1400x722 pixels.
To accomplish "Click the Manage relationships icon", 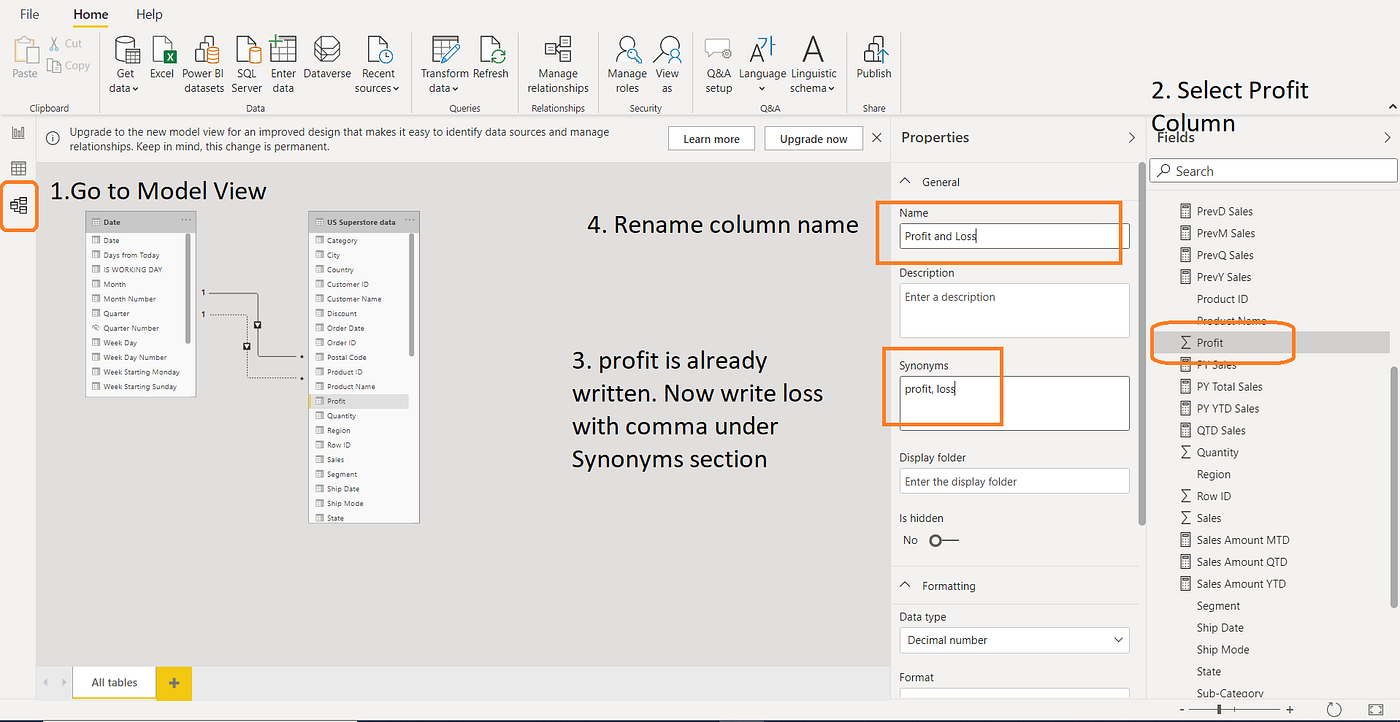I will click(557, 60).
